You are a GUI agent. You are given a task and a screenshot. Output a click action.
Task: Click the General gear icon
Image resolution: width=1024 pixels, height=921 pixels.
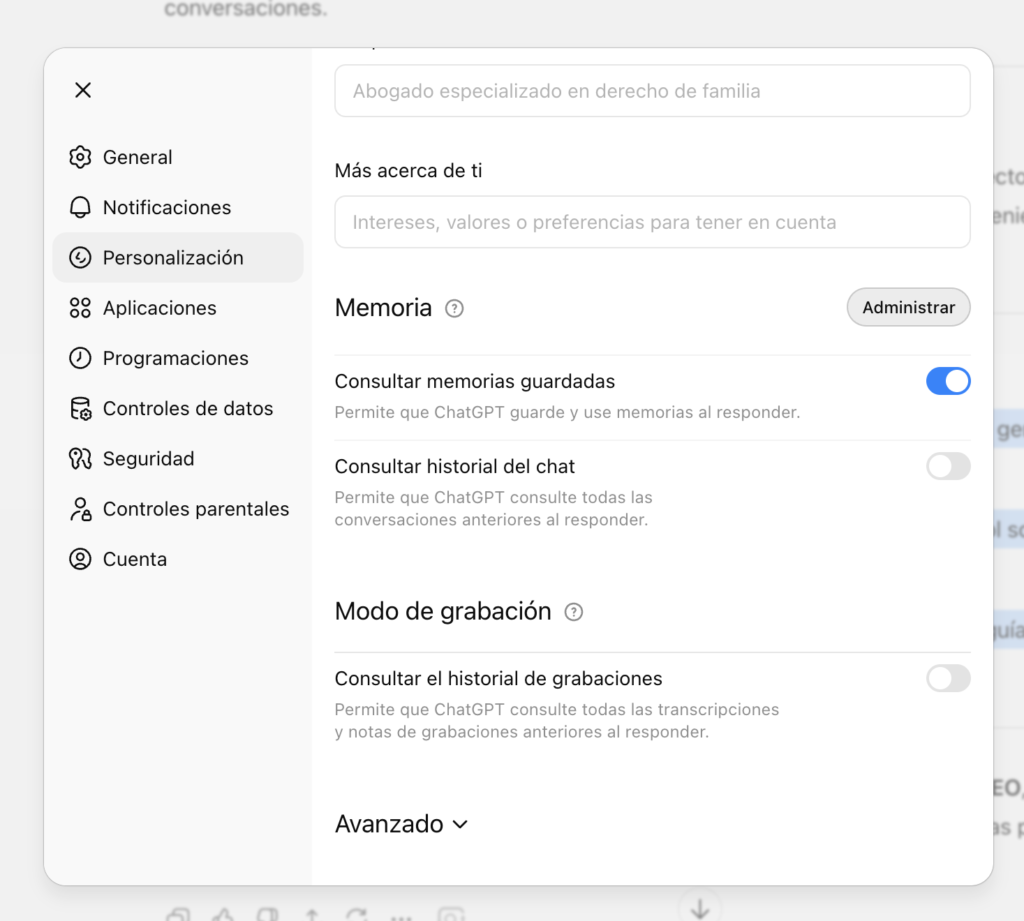80,157
